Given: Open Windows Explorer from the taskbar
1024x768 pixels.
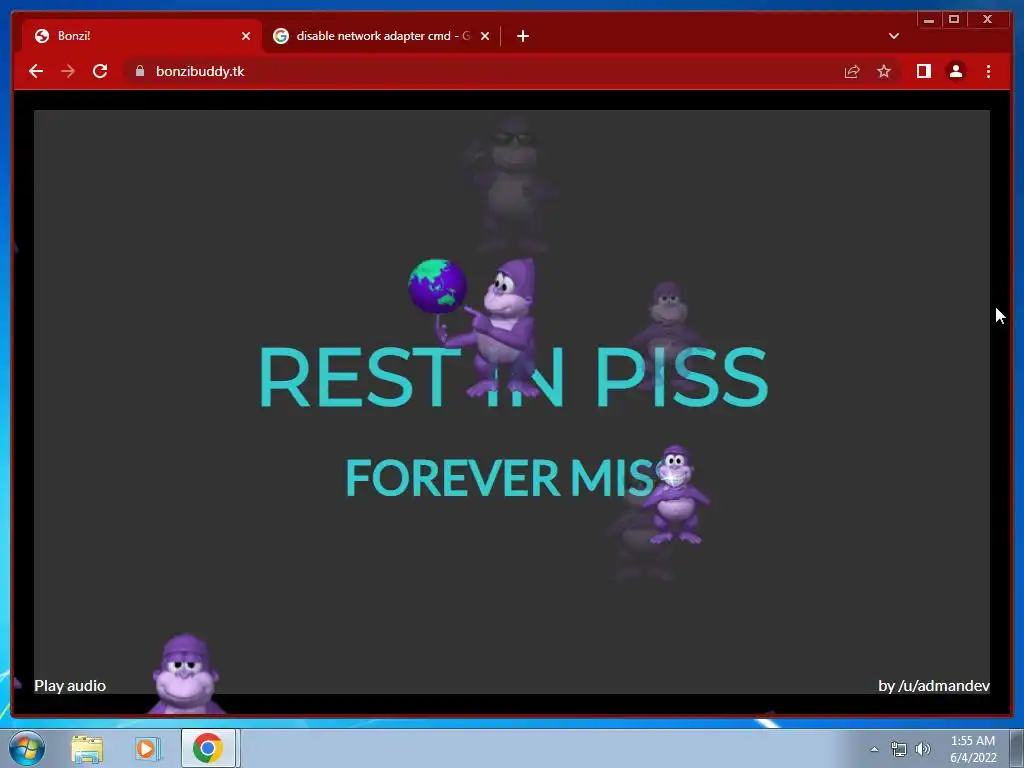Looking at the screenshot, I should tap(87, 748).
